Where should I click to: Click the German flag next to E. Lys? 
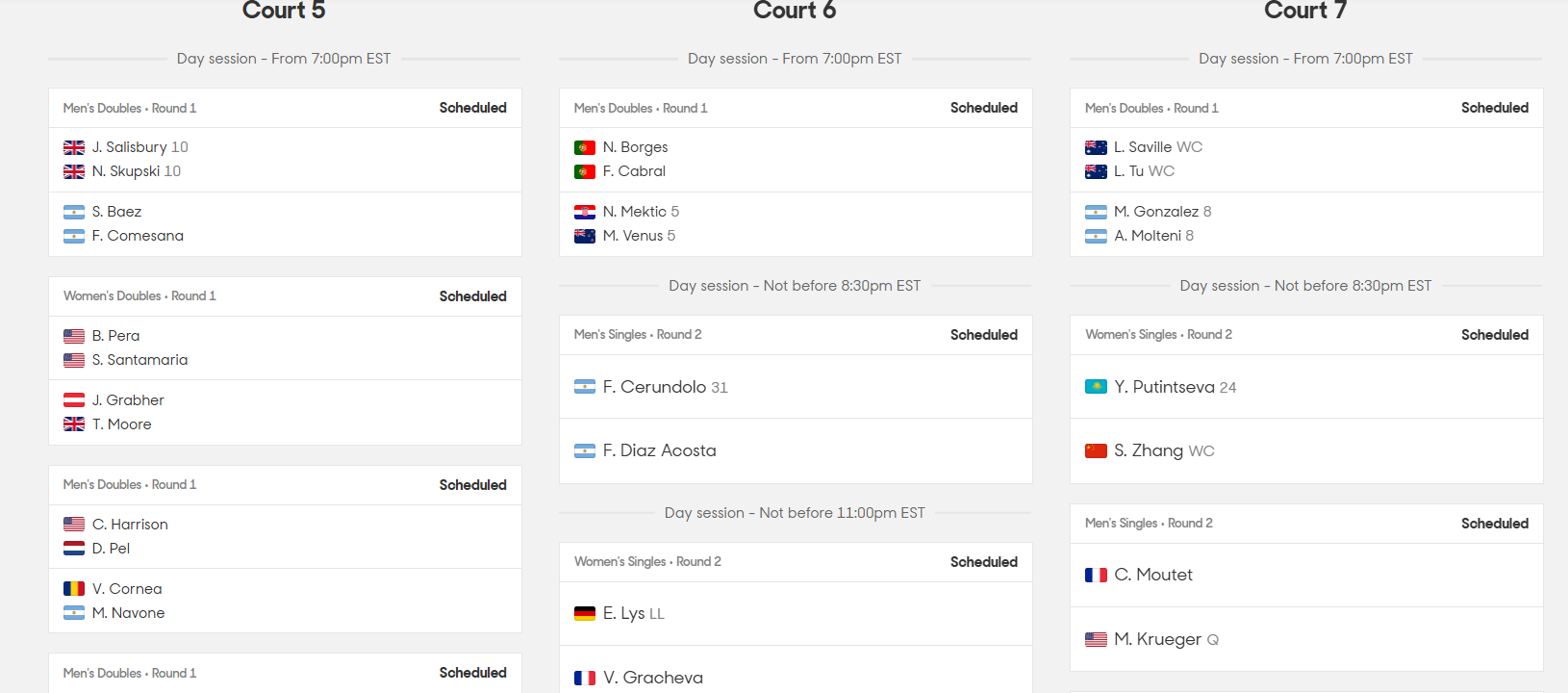tap(585, 613)
